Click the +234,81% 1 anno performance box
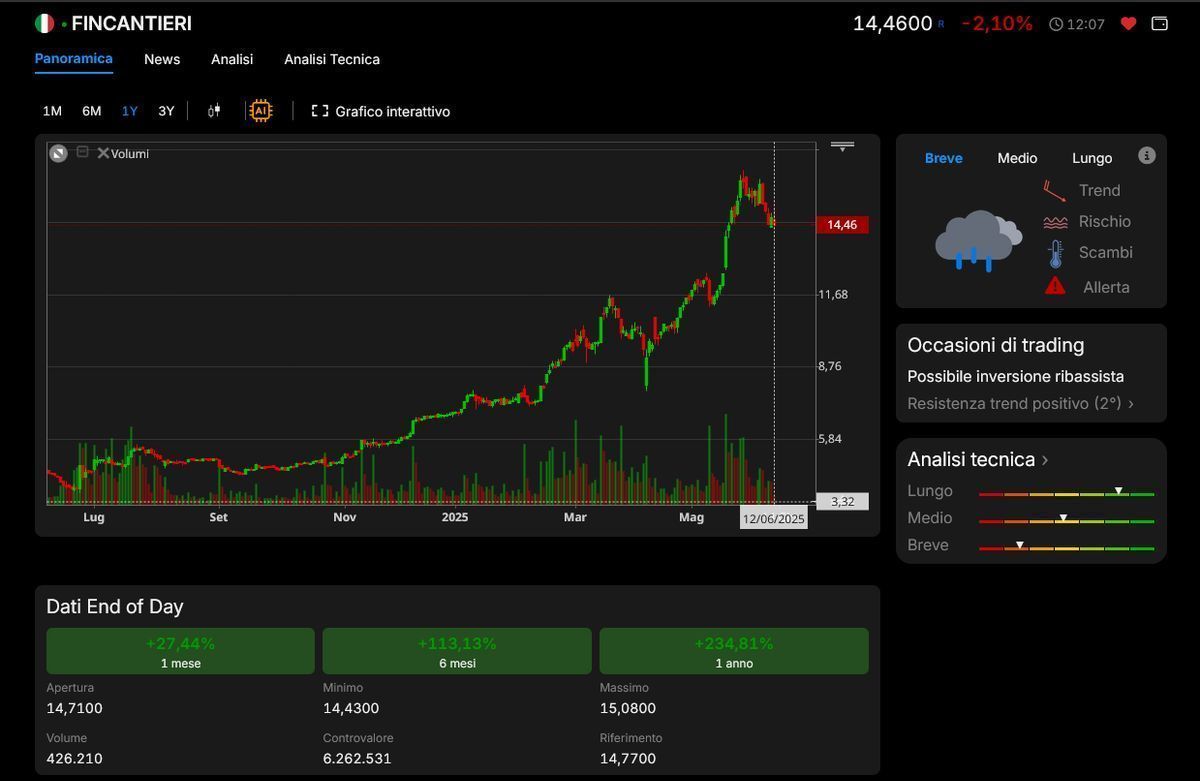 click(x=734, y=651)
